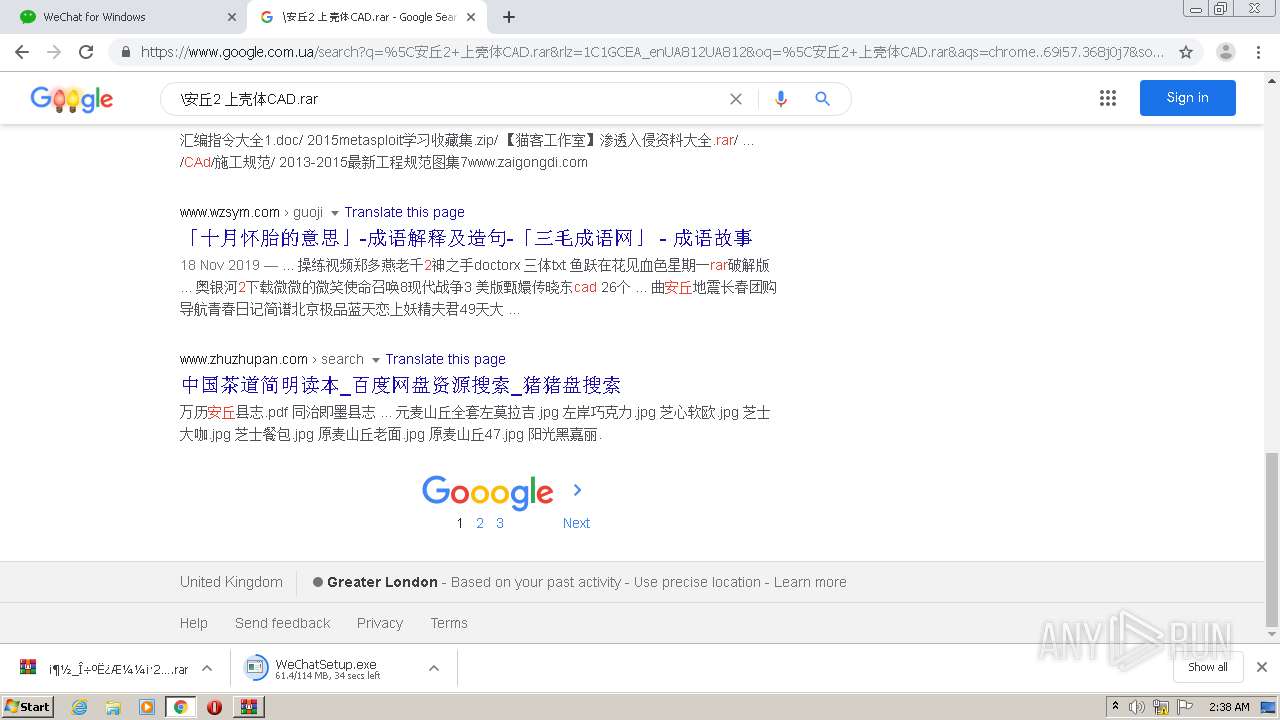Image resolution: width=1280 pixels, height=720 pixels.
Task: Open the 中国茶道简明读本 result title
Action: point(401,385)
